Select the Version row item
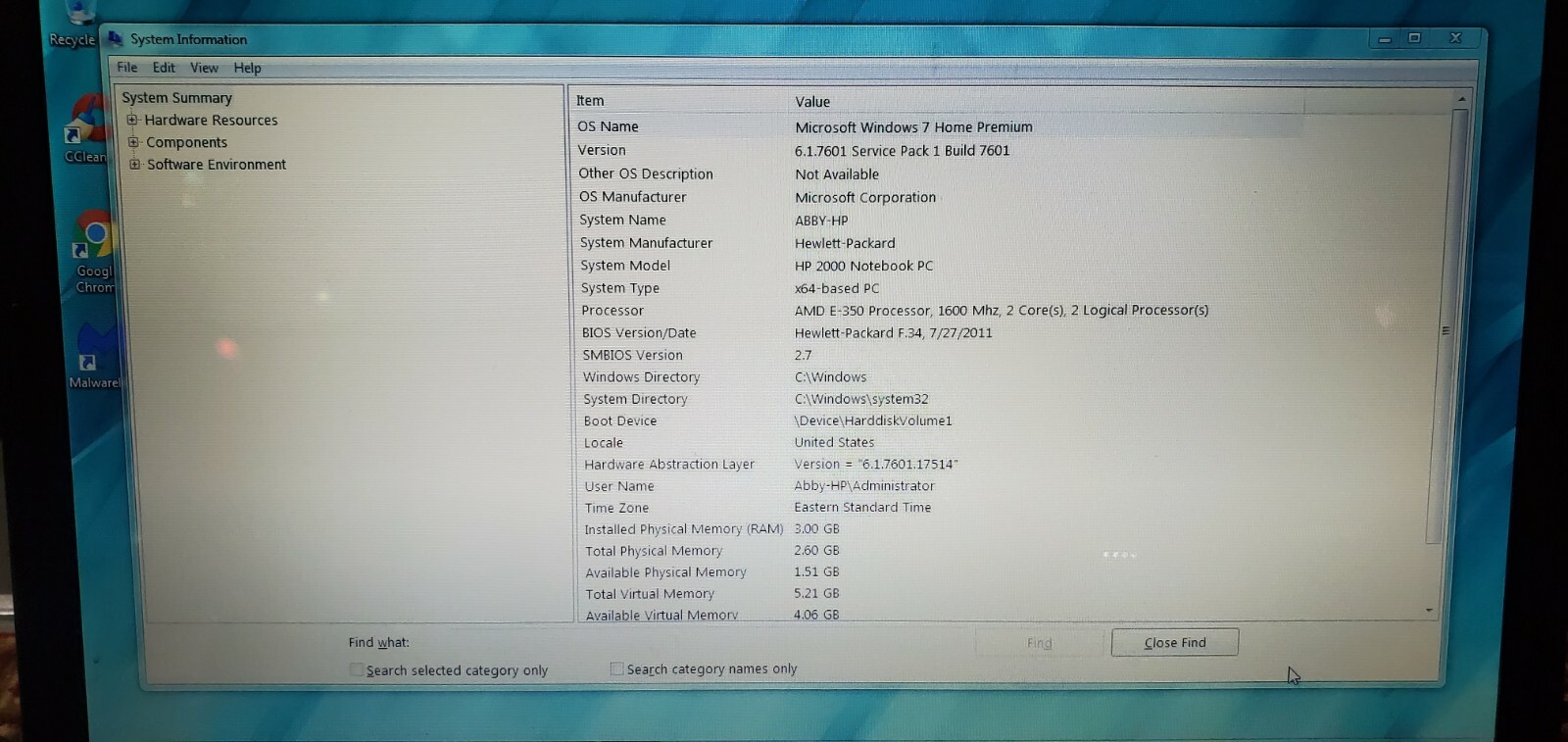 click(602, 150)
